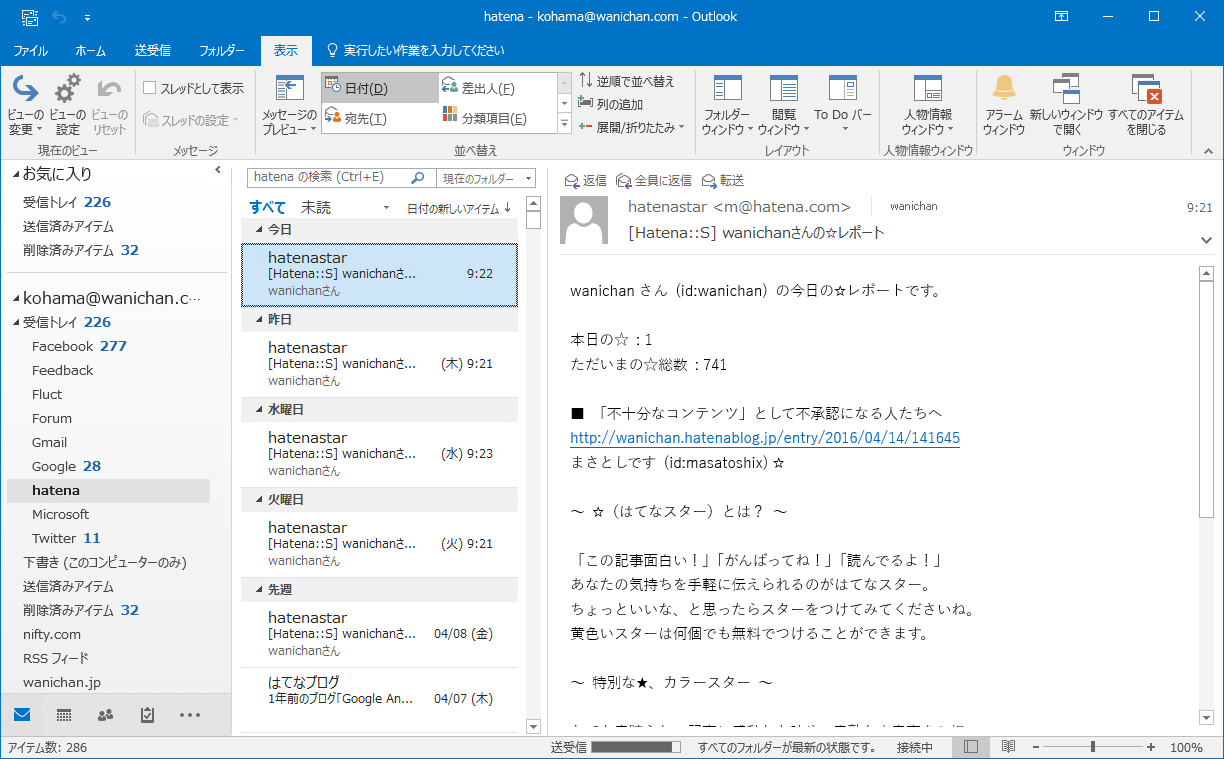Zoom out with the minus button

(x=1036, y=747)
